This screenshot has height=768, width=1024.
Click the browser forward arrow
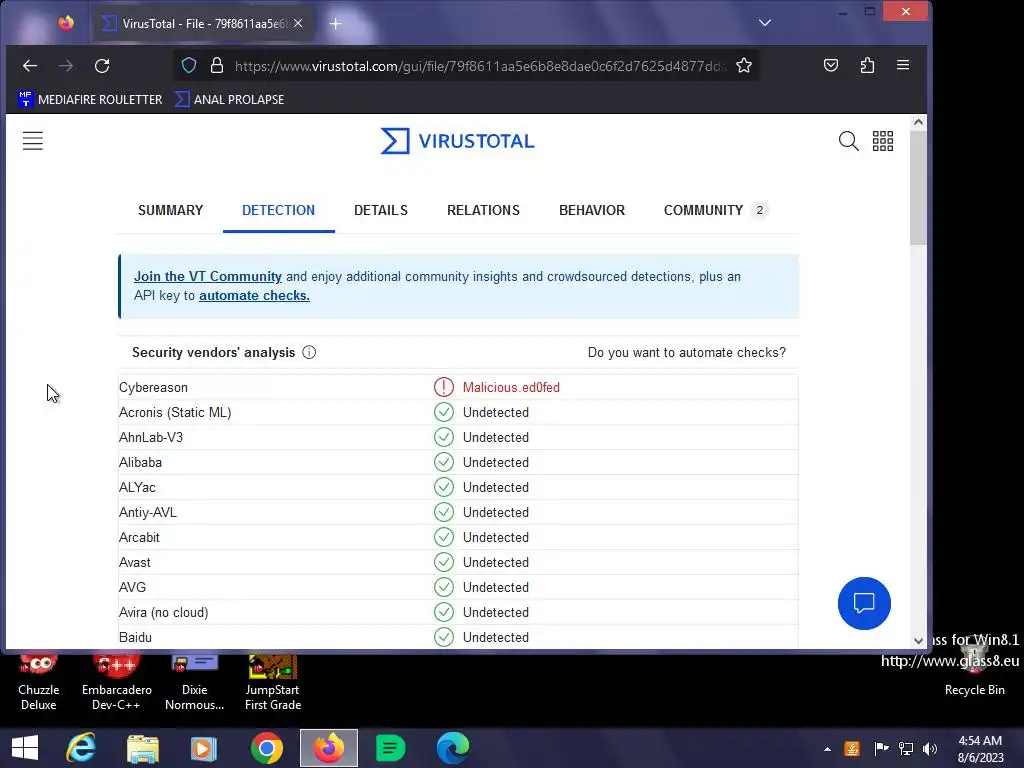coord(66,65)
